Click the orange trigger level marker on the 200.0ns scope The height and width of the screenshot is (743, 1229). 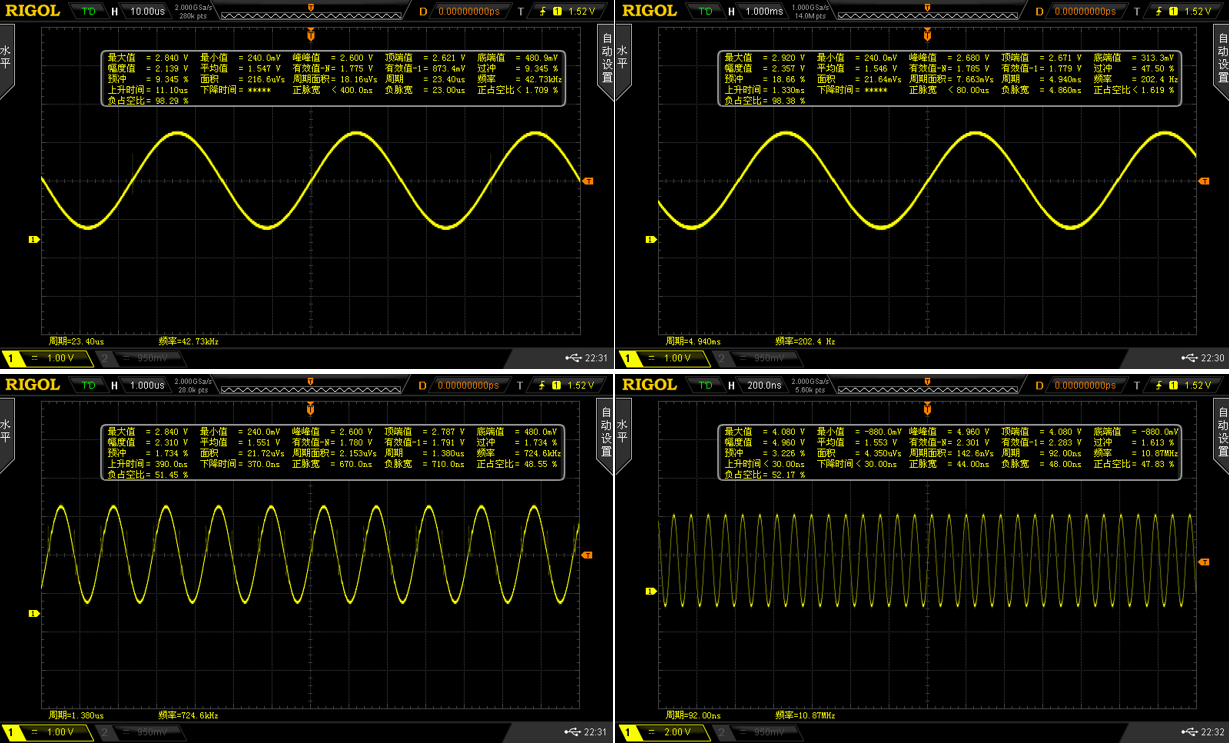[x=1204, y=563]
